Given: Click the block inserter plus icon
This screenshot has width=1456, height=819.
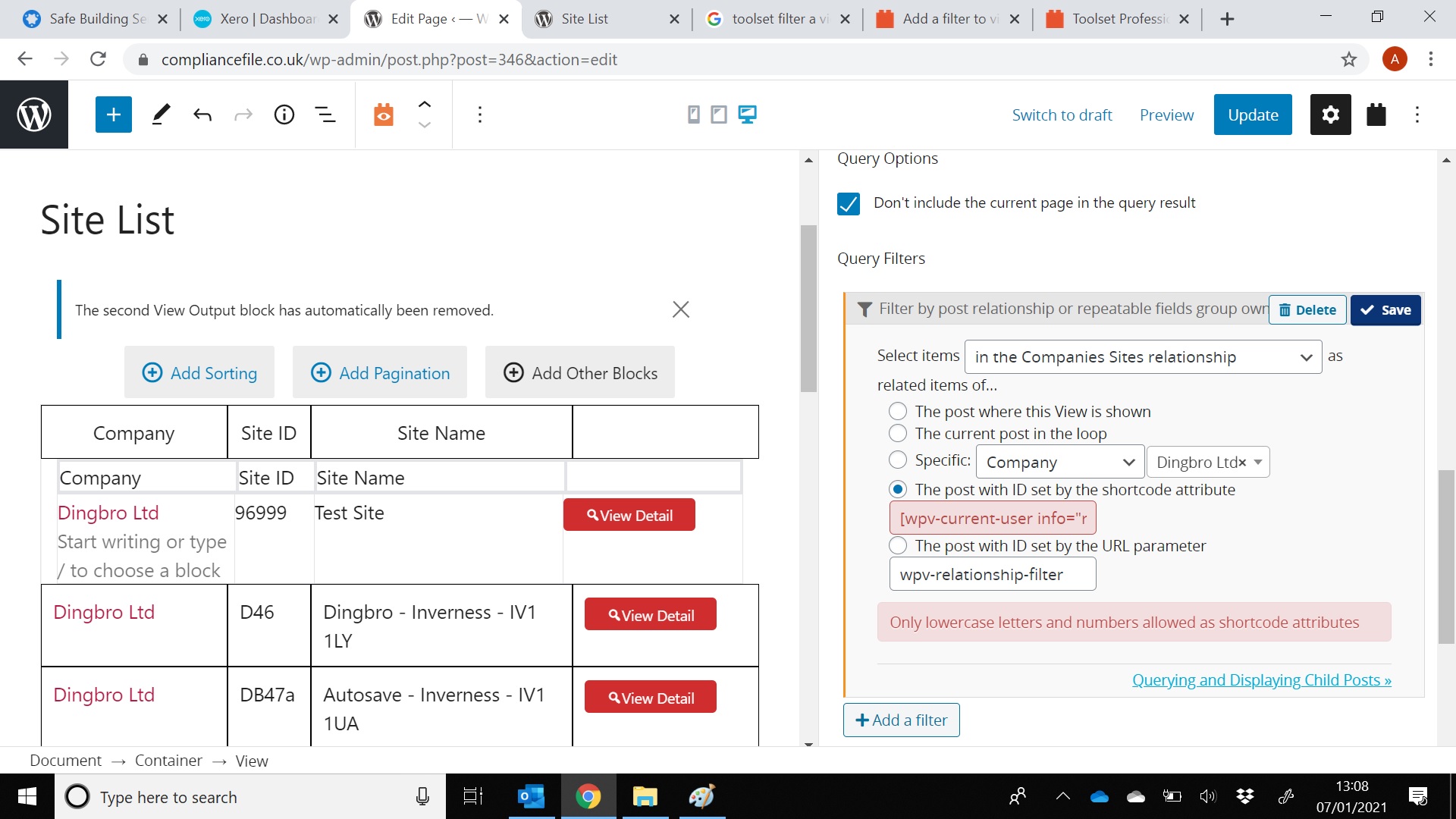Looking at the screenshot, I should [113, 115].
